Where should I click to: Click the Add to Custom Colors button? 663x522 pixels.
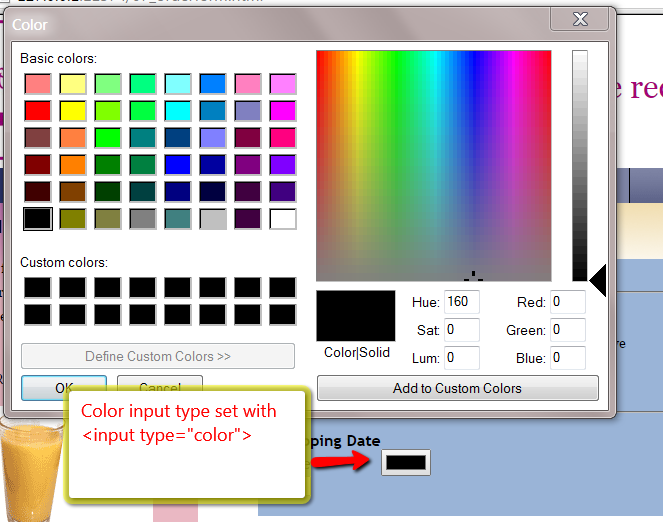(x=457, y=388)
